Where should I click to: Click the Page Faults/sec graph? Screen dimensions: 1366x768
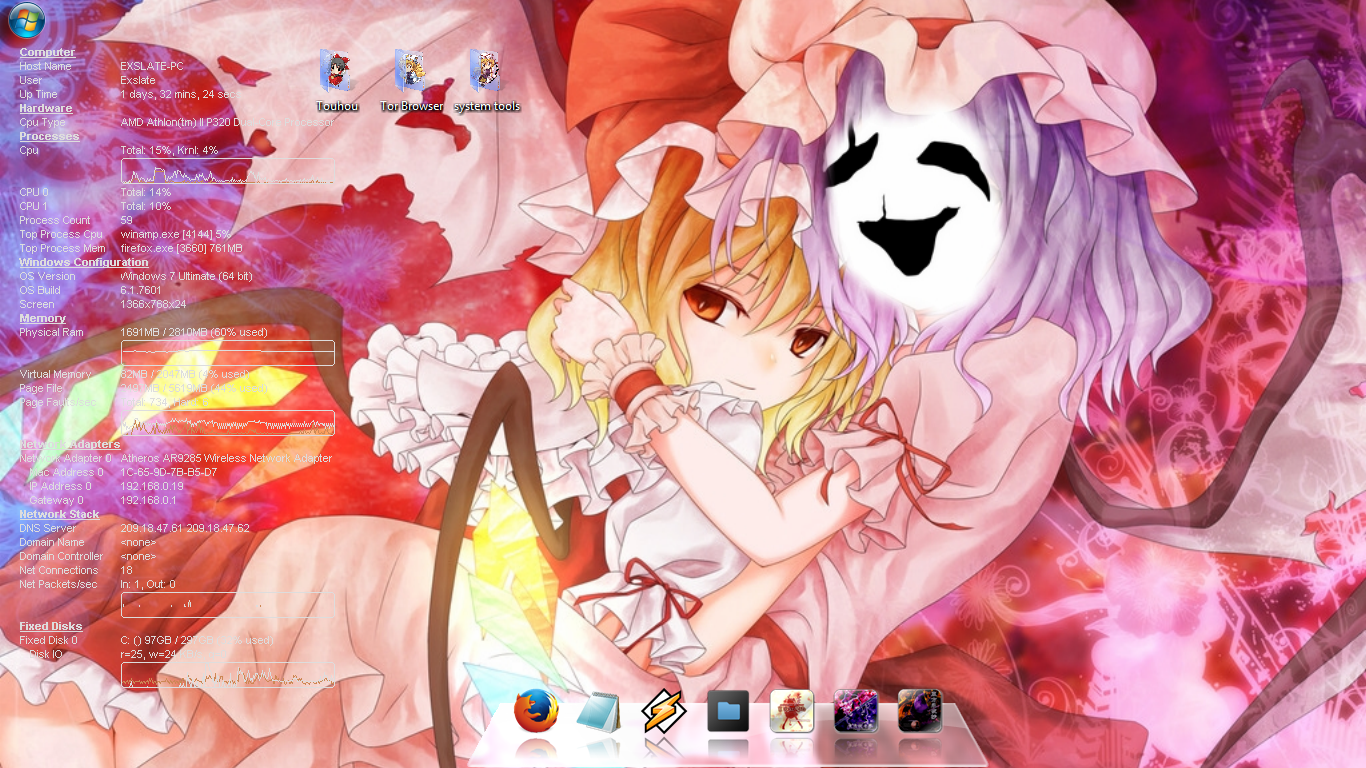228,423
